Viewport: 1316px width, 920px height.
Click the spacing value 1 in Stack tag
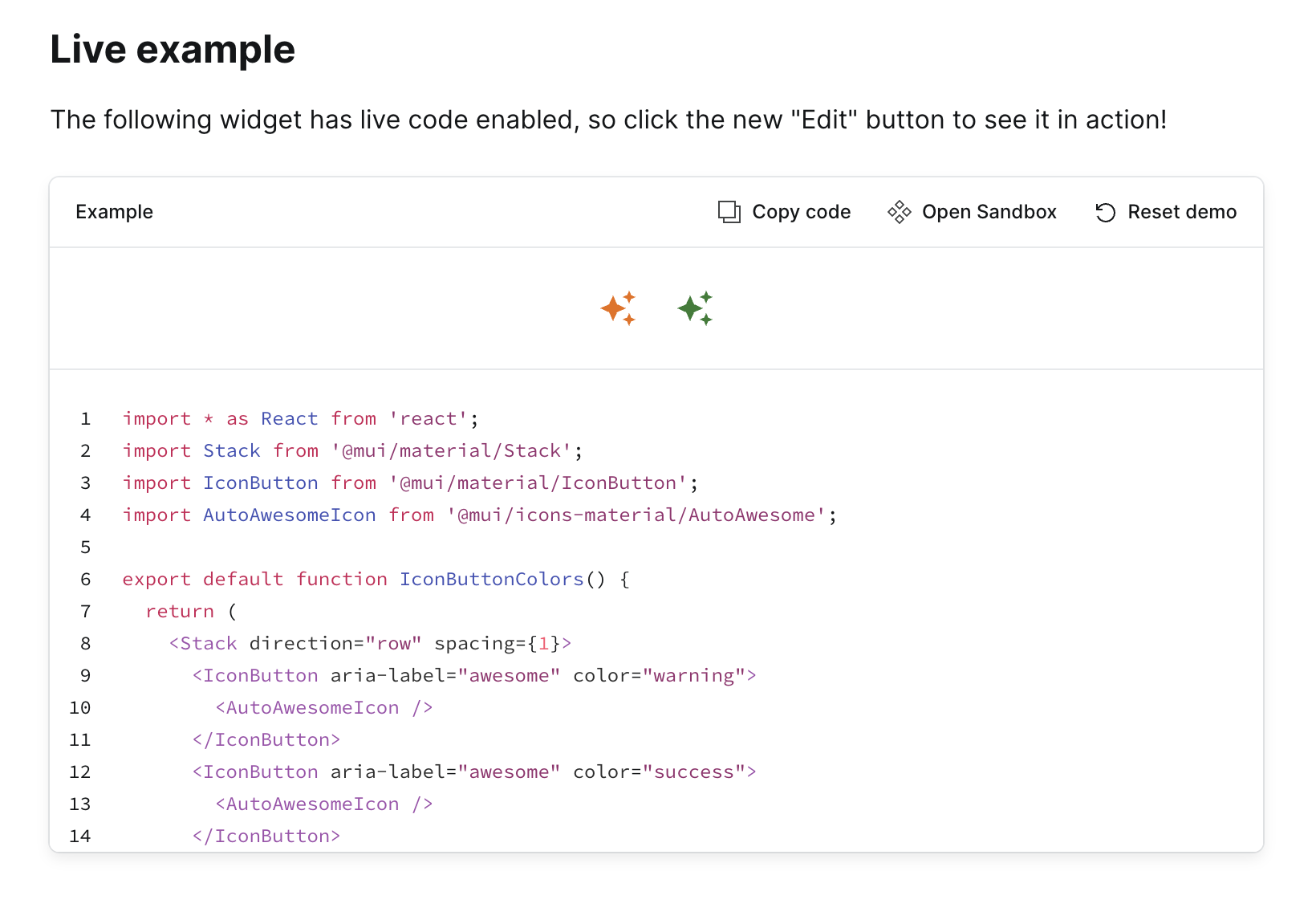tap(543, 644)
